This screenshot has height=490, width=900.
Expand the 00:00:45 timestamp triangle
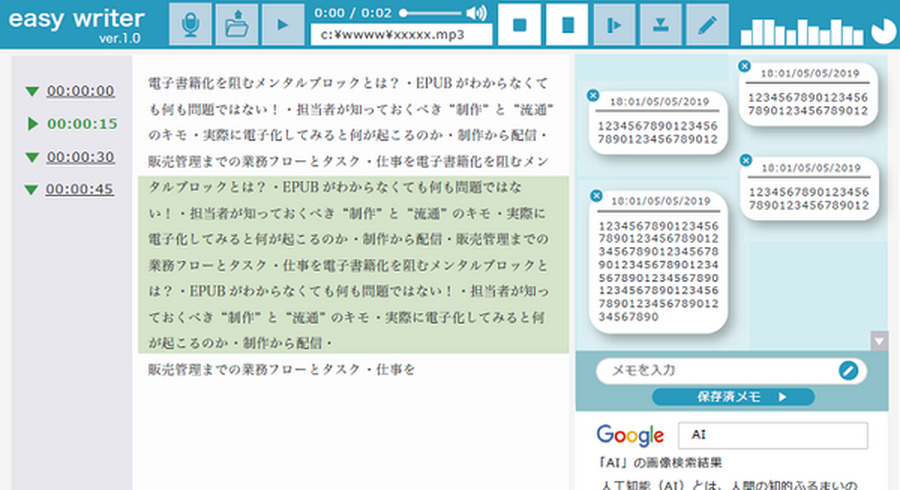pyautogui.click(x=32, y=190)
